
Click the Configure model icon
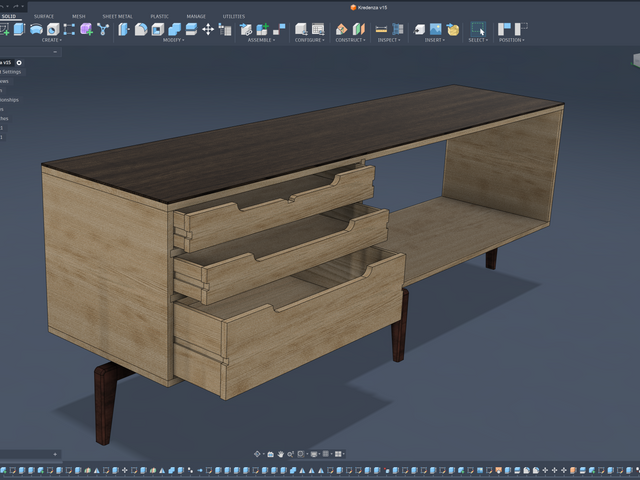[301, 29]
